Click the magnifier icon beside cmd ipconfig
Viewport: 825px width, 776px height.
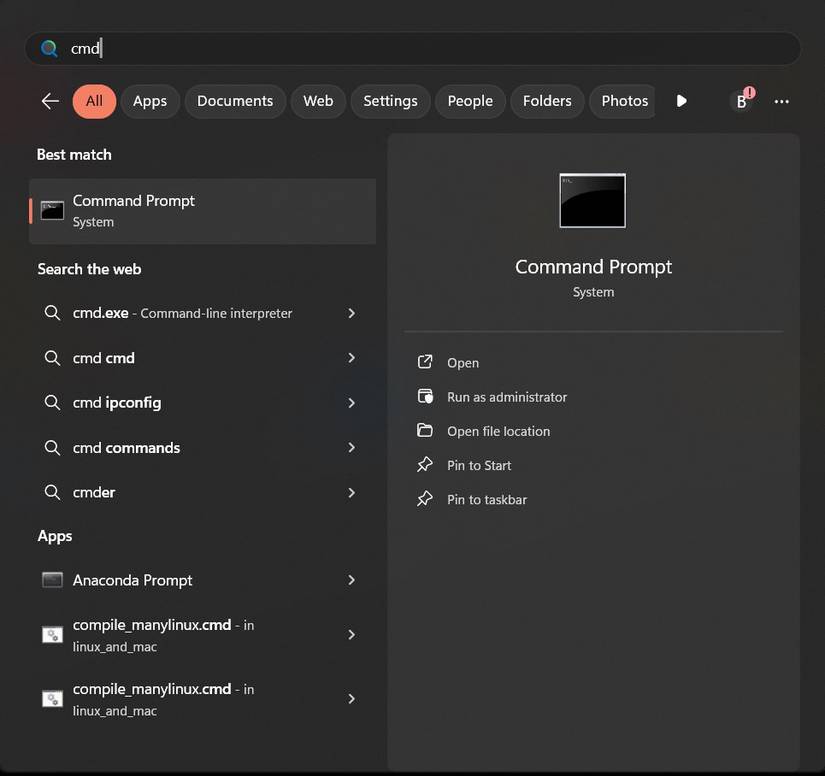(52, 402)
